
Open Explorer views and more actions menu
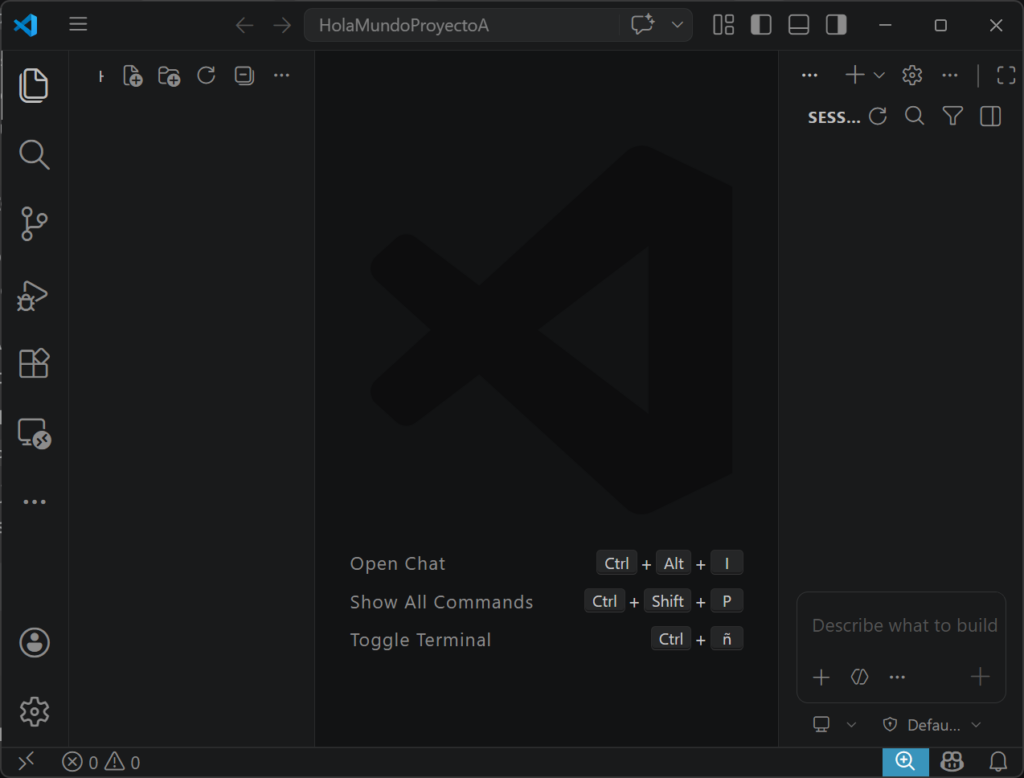[281, 76]
